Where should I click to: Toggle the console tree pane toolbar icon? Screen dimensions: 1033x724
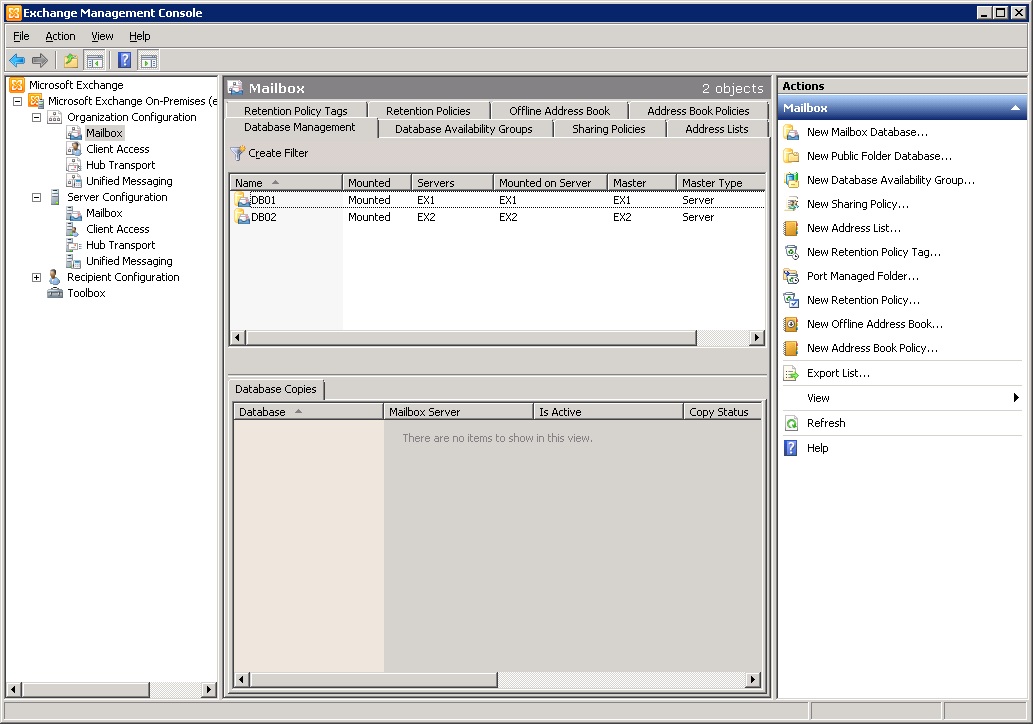95,61
